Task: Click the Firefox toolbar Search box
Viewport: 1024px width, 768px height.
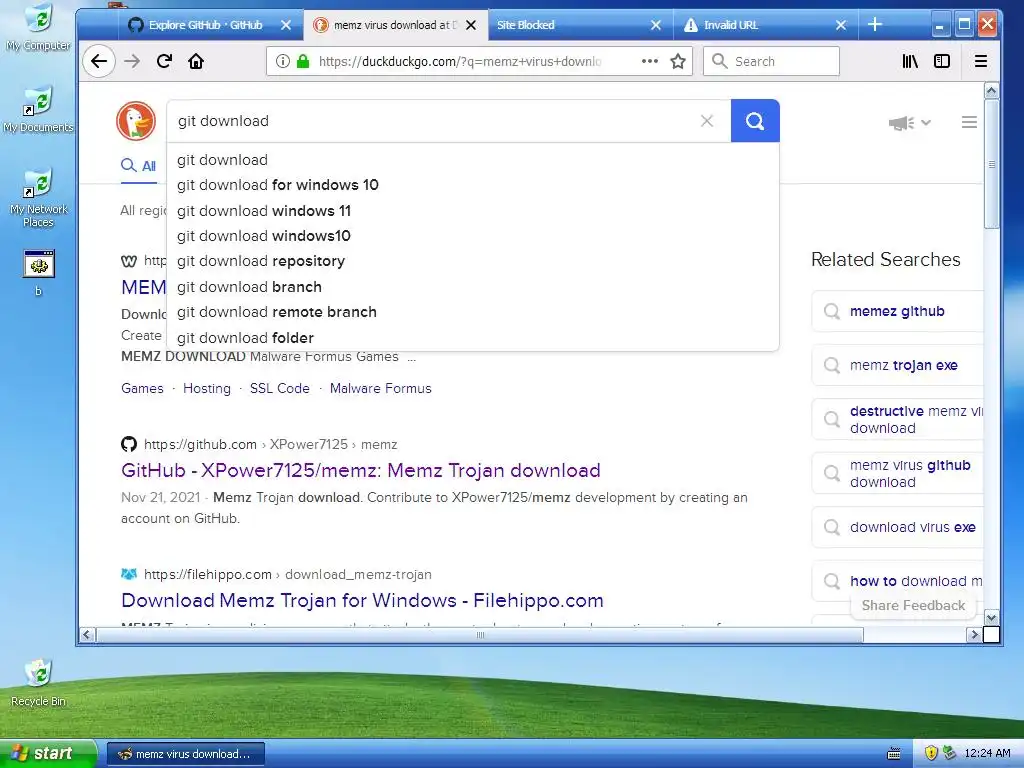Action: (x=771, y=61)
